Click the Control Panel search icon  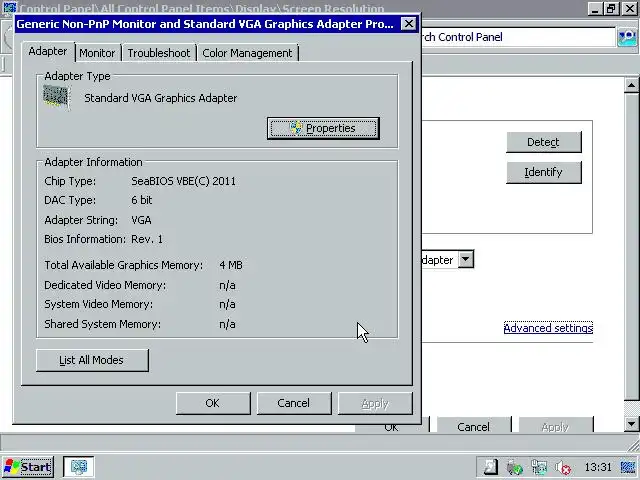click(x=627, y=37)
